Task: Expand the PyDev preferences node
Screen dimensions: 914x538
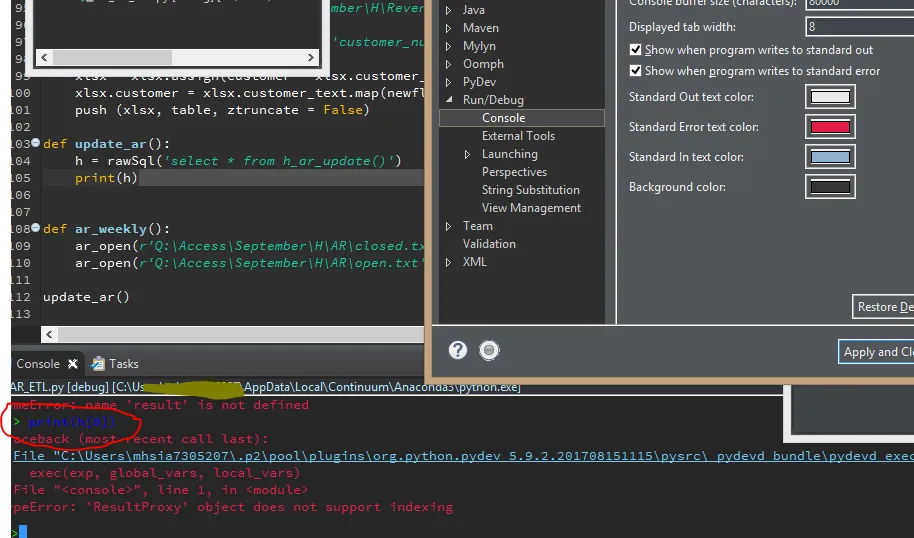Action: [448, 82]
